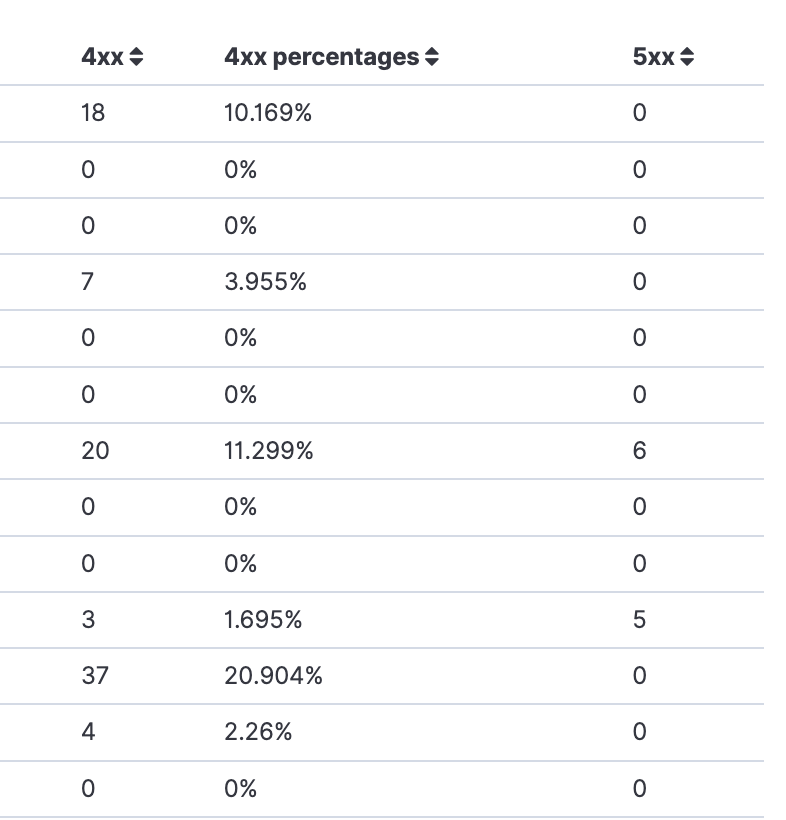Select the row with 11.299% percentage
The width and height of the screenshot is (786, 820).
coord(268,451)
